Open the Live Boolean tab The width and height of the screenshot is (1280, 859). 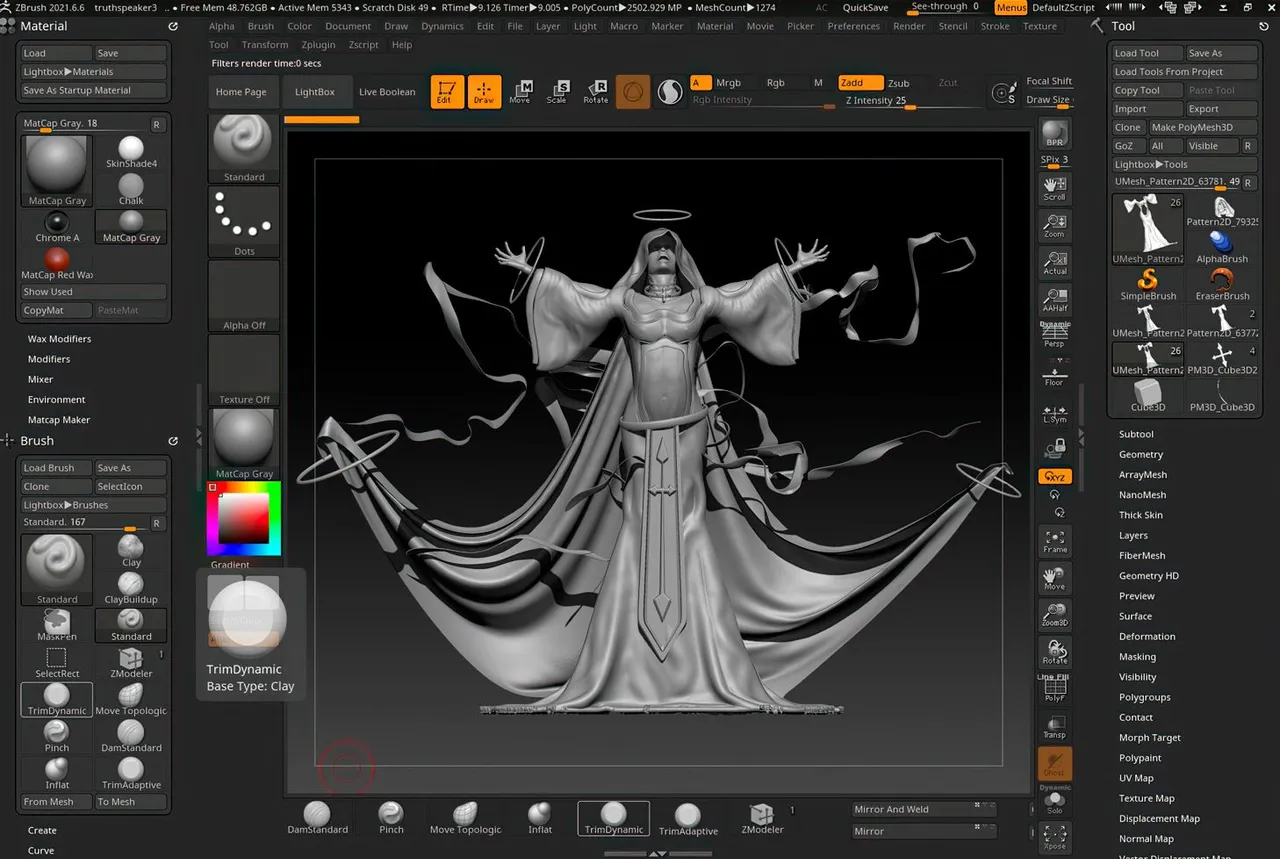387,92
